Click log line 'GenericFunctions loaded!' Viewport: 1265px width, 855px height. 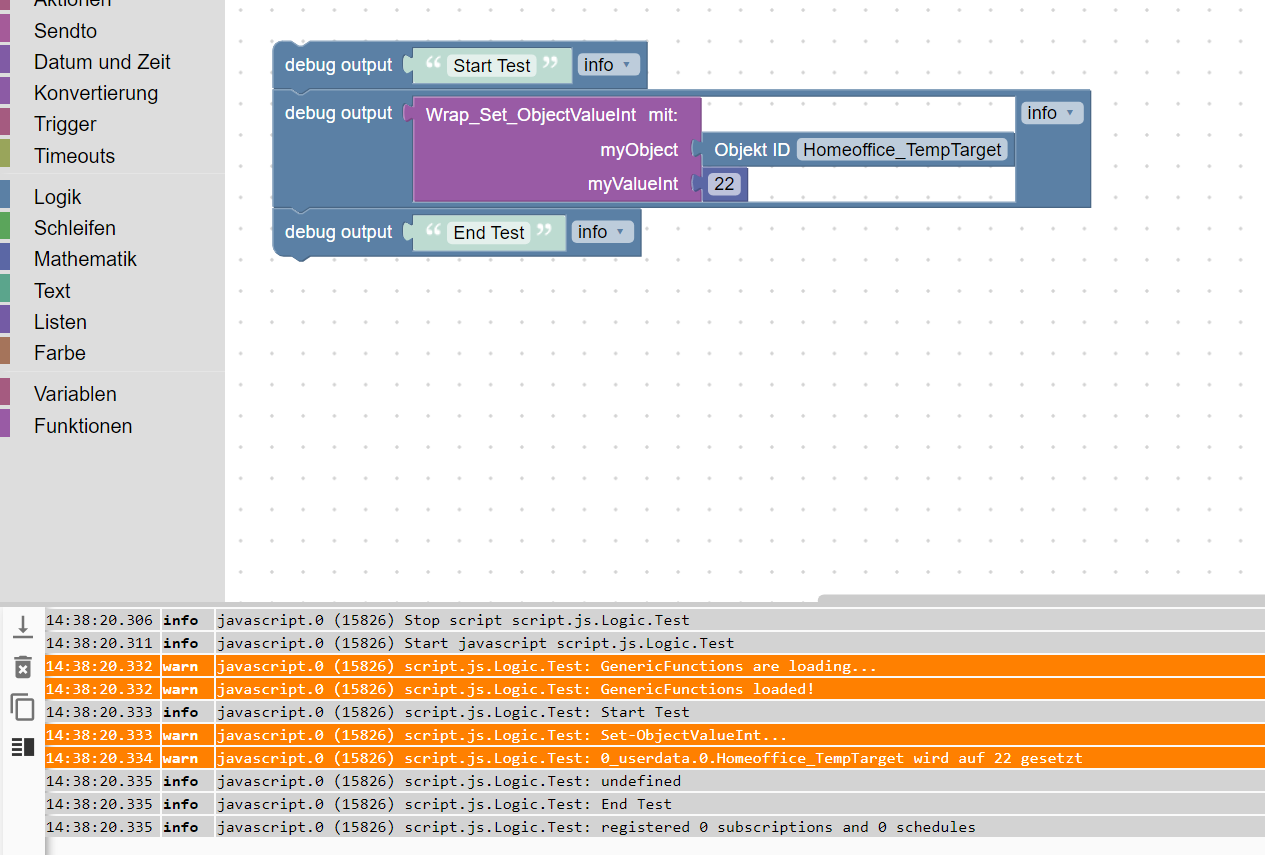click(655, 689)
